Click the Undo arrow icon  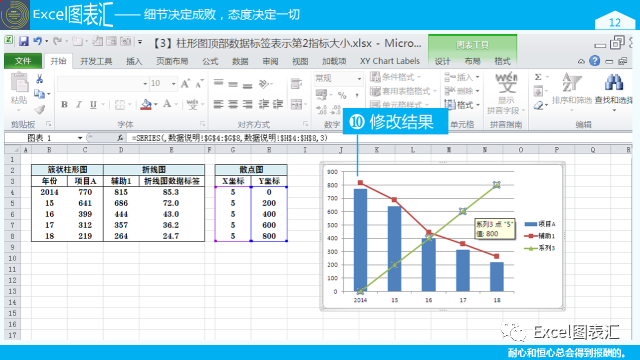(x=38, y=41)
